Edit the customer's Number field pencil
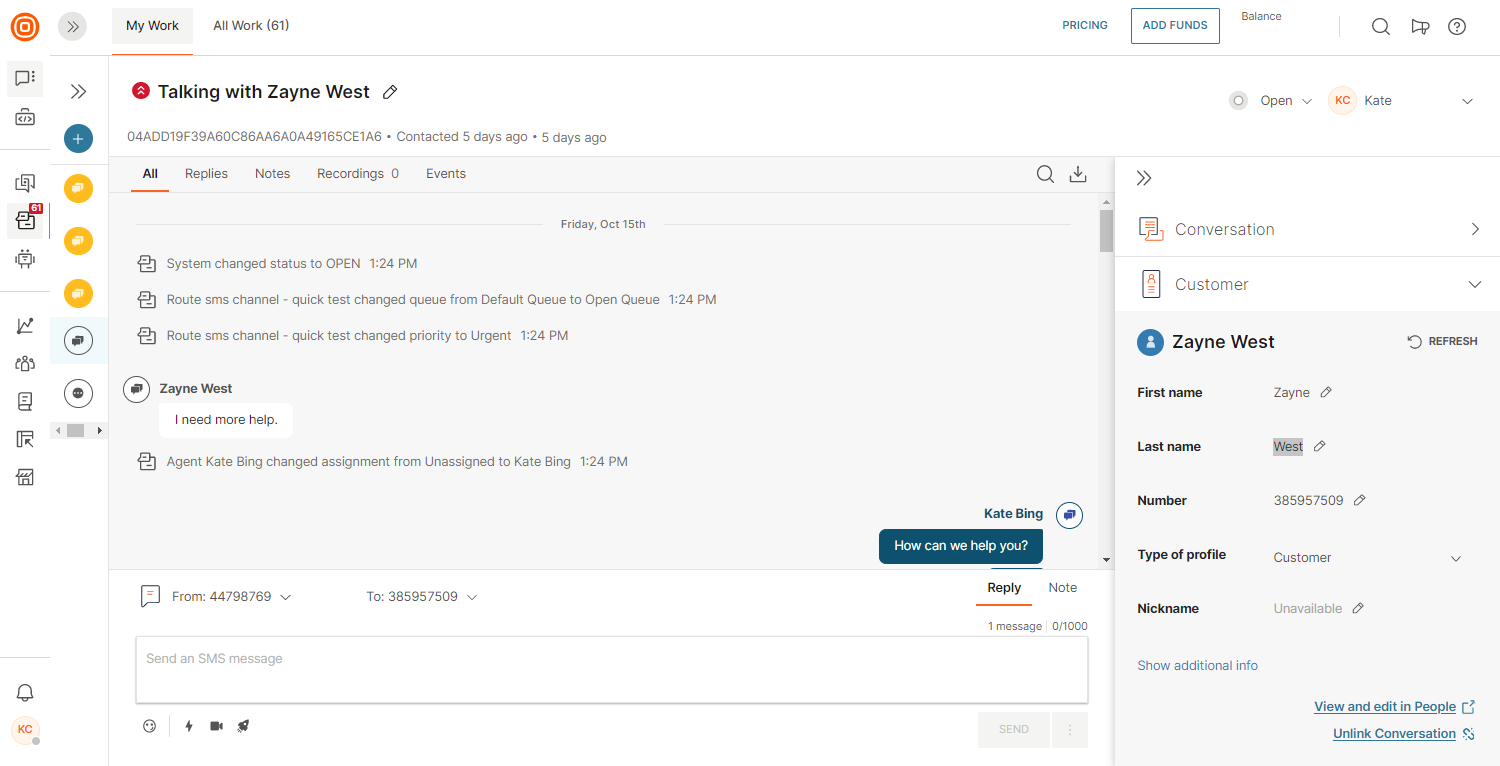Viewport: 1500px width, 766px height. pyautogui.click(x=1359, y=500)
